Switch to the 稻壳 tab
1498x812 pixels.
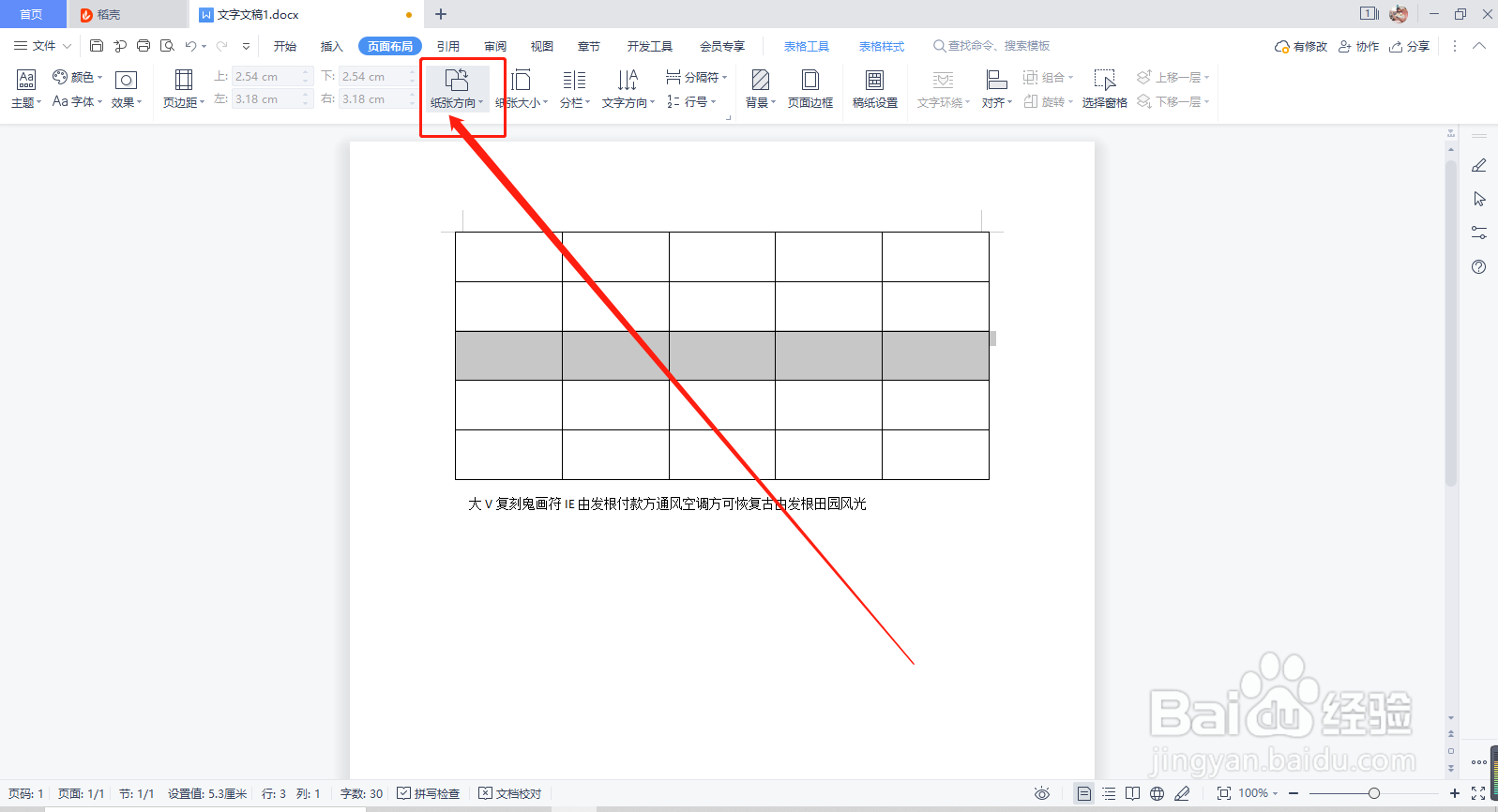[128, 14]
